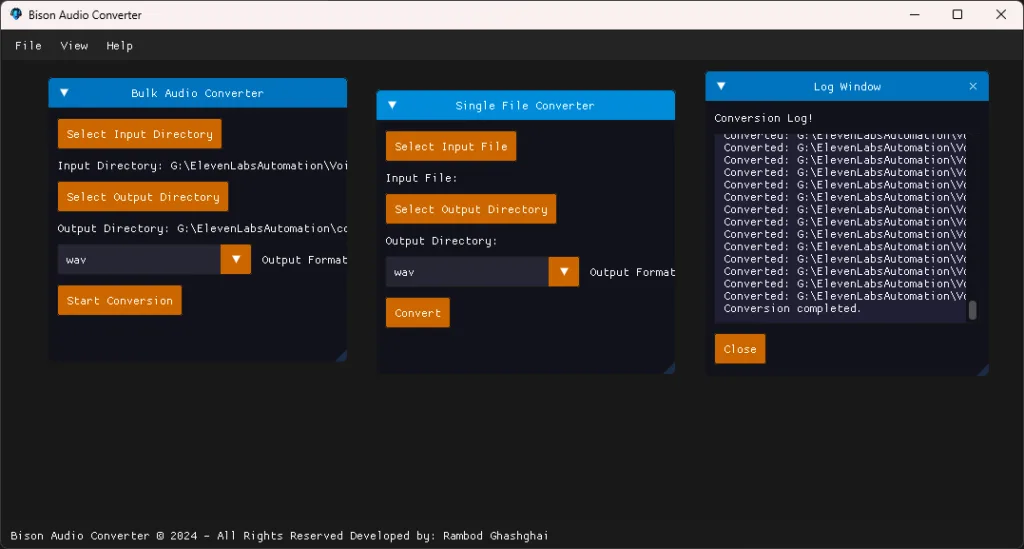This screenshot has height=549, width=1024.
Task: Click the 'Input File:' label
Action: (421, 178)
